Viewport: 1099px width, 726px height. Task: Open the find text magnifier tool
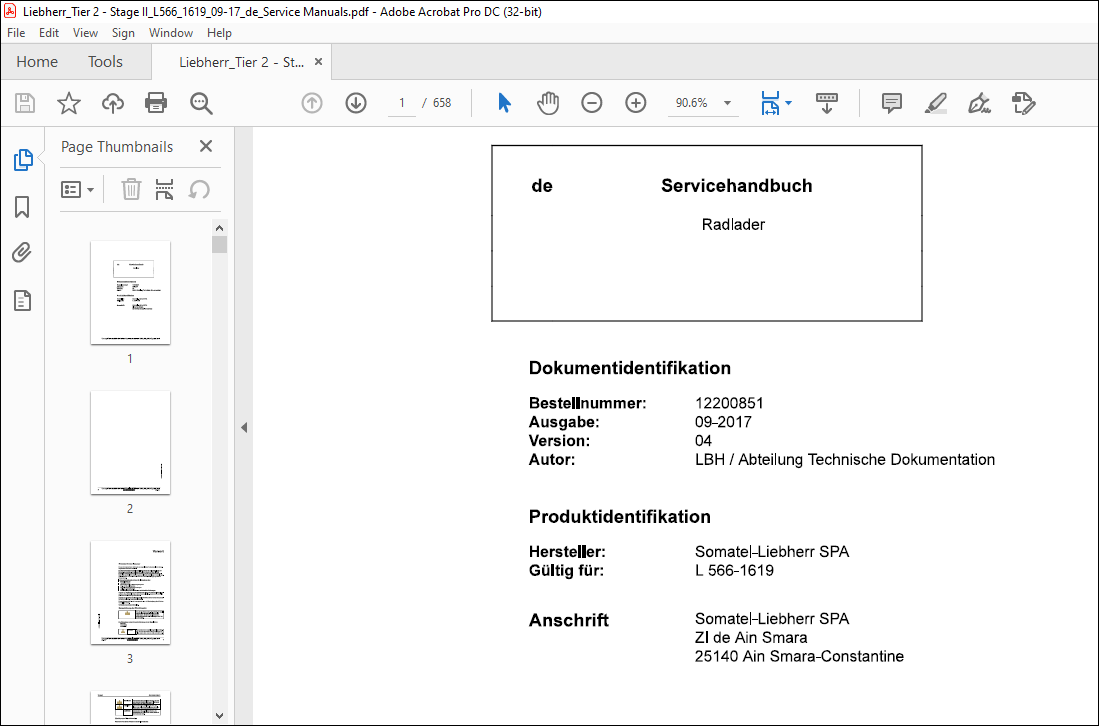point(201,103)
